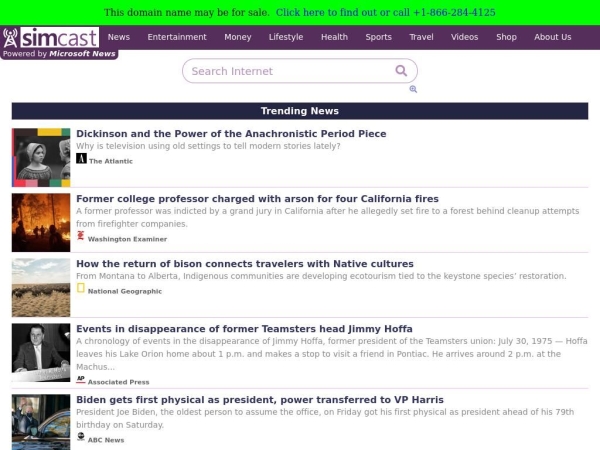
Task: Click the simcast logo icon
Action: click(11, 37)
